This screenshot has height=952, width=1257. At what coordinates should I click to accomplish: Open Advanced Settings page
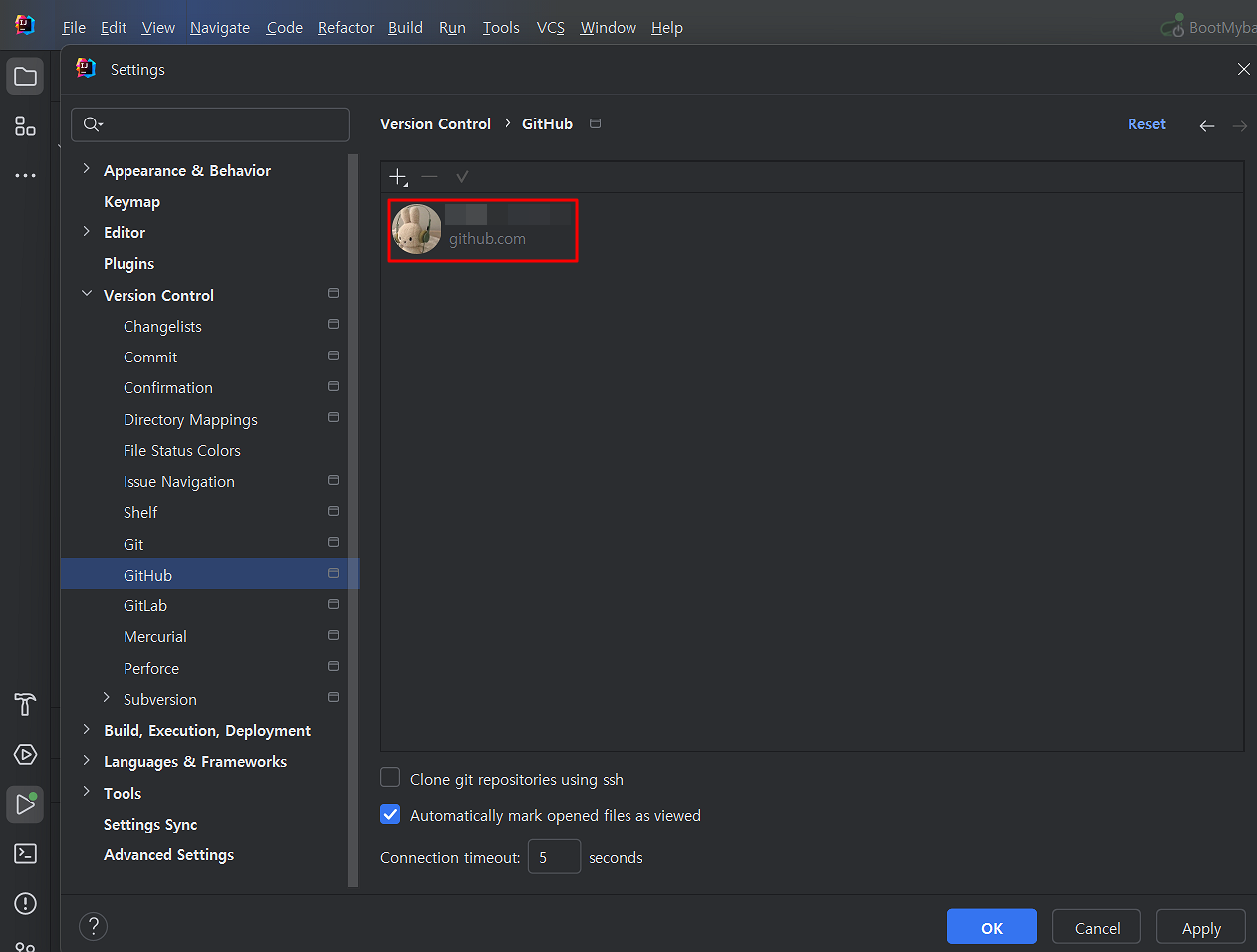tap(169, 854)
